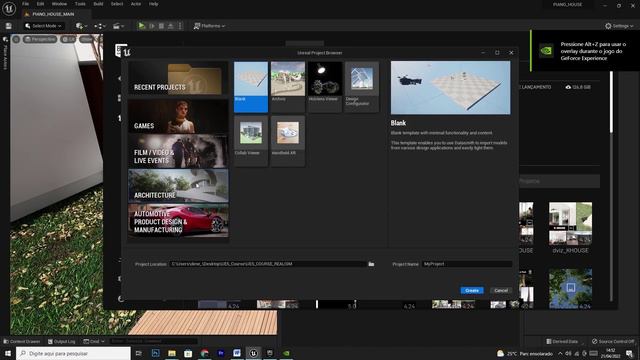Open the Select Mode dropdown

click(43, 26)
